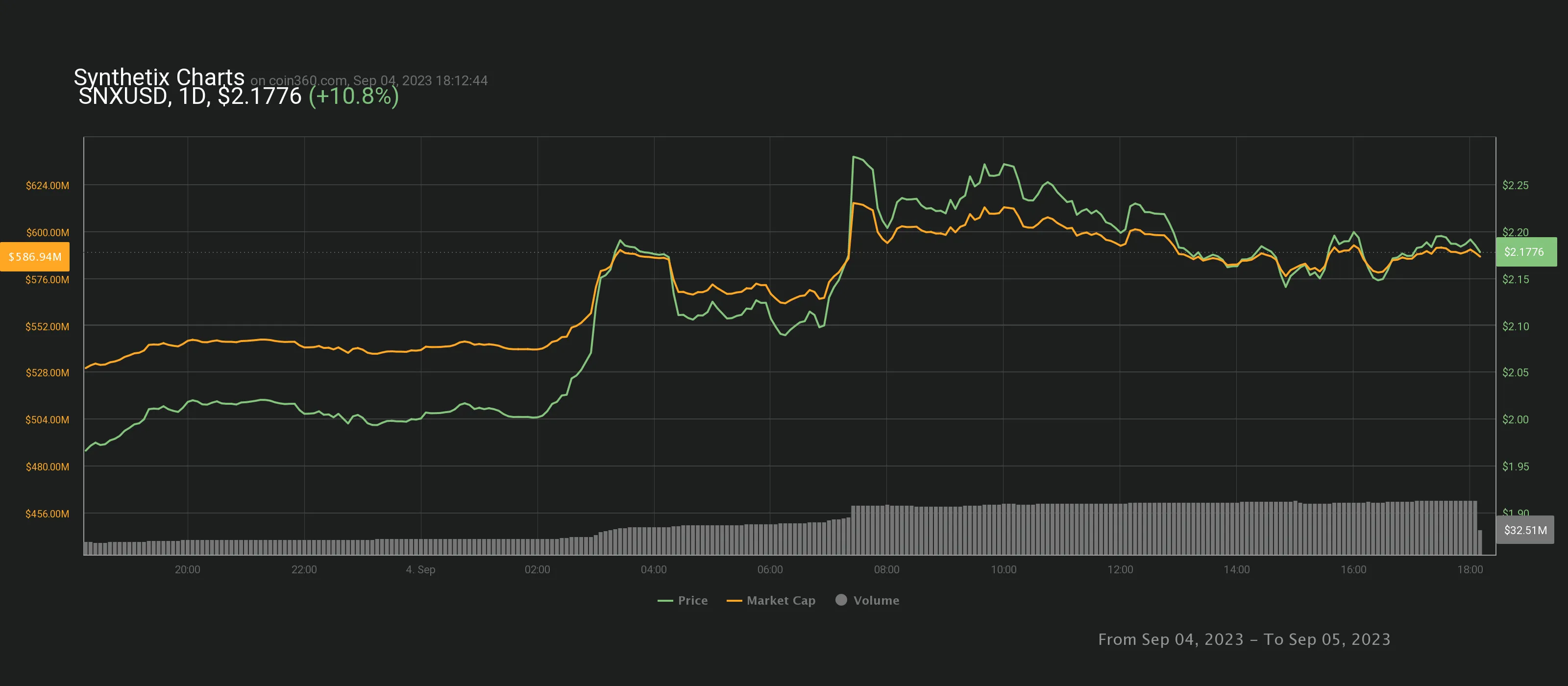Click the gray $32.51M volume label
The height and width of the screenshot is (686, 1568).
tap(1525, 530)
